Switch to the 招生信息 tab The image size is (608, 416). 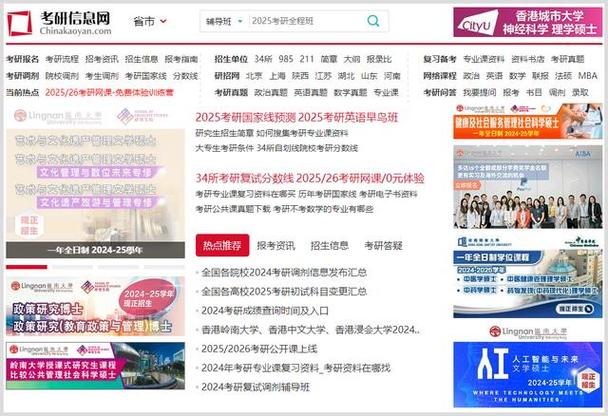[329, 245]
